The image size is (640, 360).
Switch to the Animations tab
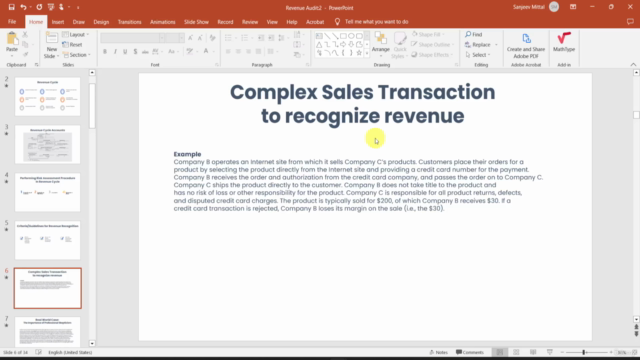162,22
